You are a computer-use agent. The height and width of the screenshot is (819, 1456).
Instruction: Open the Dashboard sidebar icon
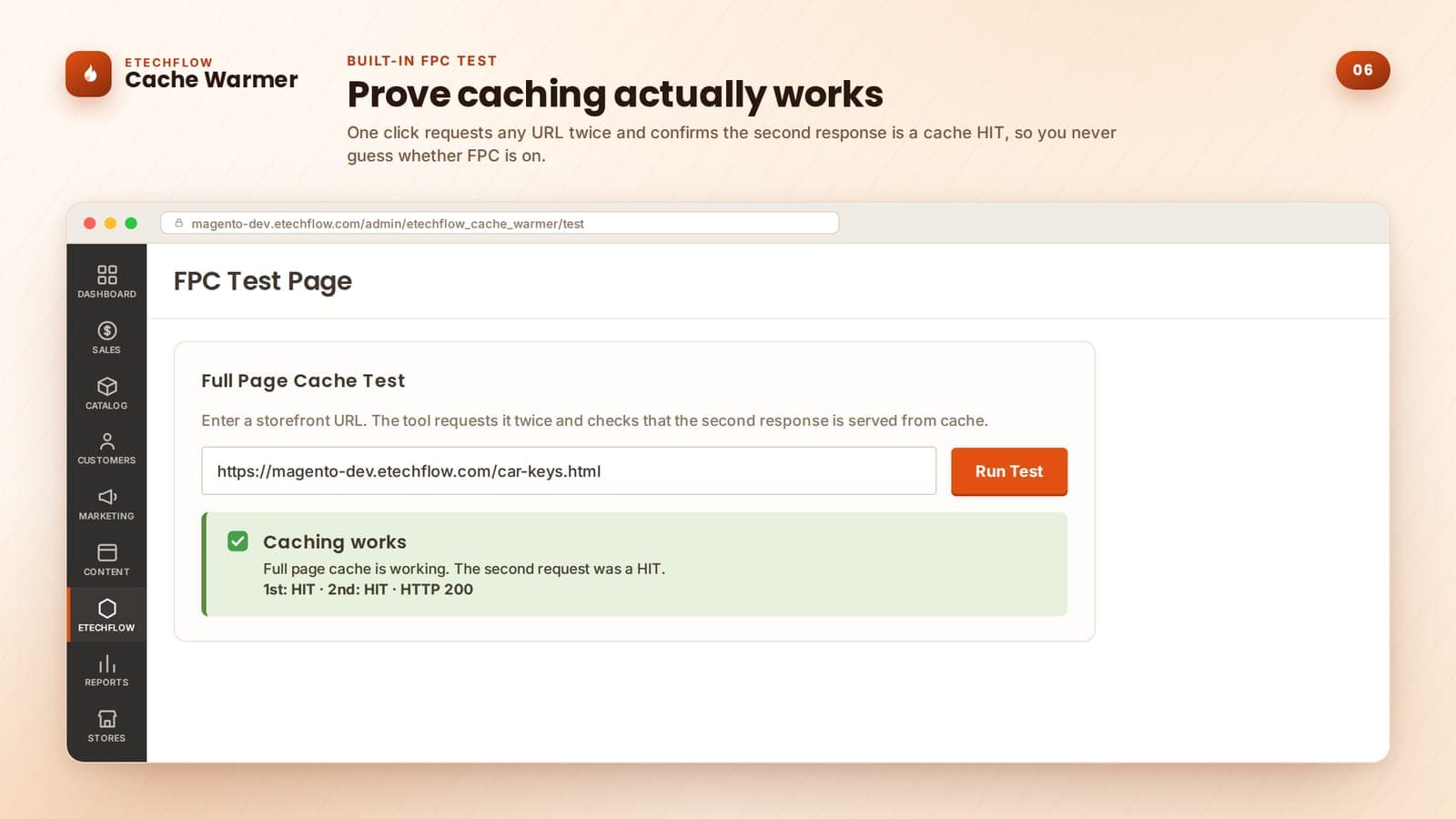pos(106,275)
